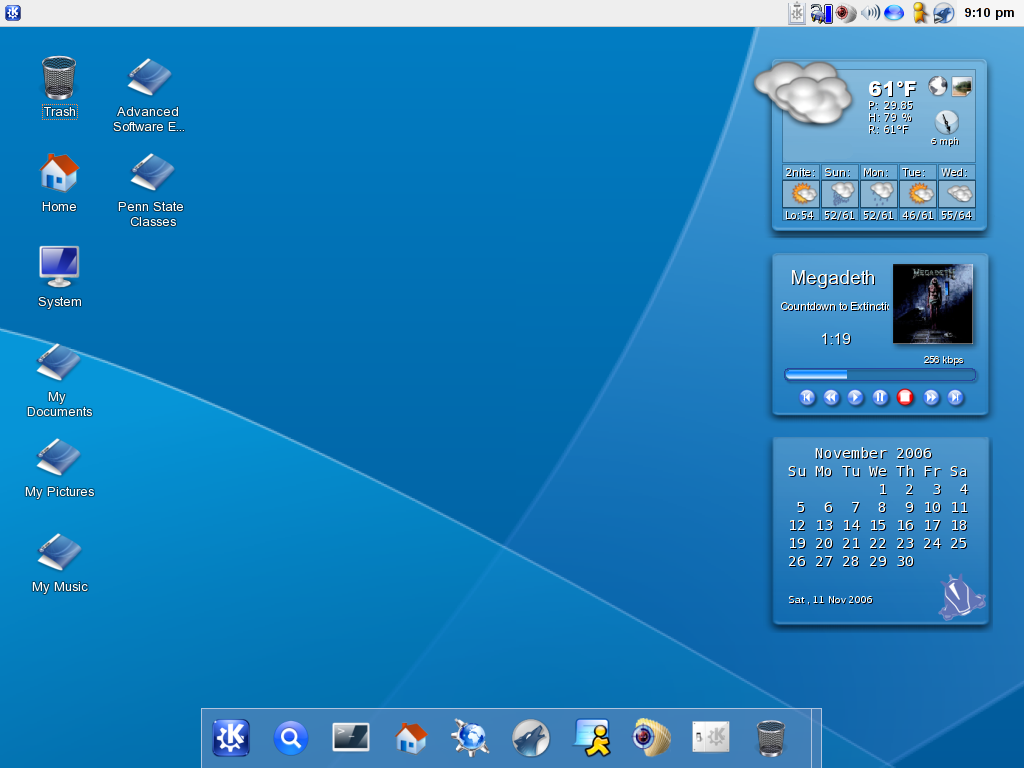Open the AIM running man messenger in the dock

[592, 737]
